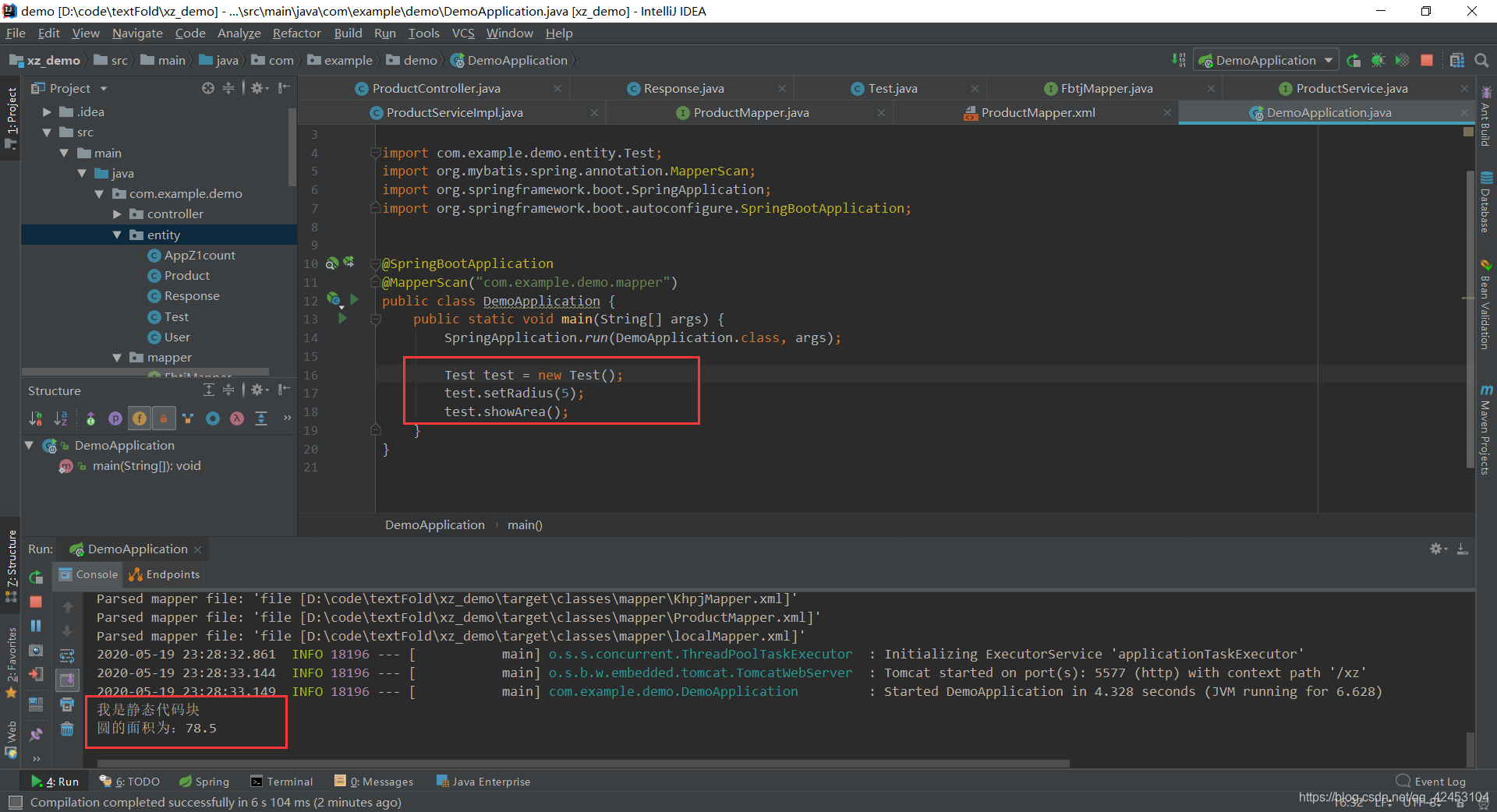
Task: Toggle Show Fields in the Structure panel
Action: pos(140,418)
